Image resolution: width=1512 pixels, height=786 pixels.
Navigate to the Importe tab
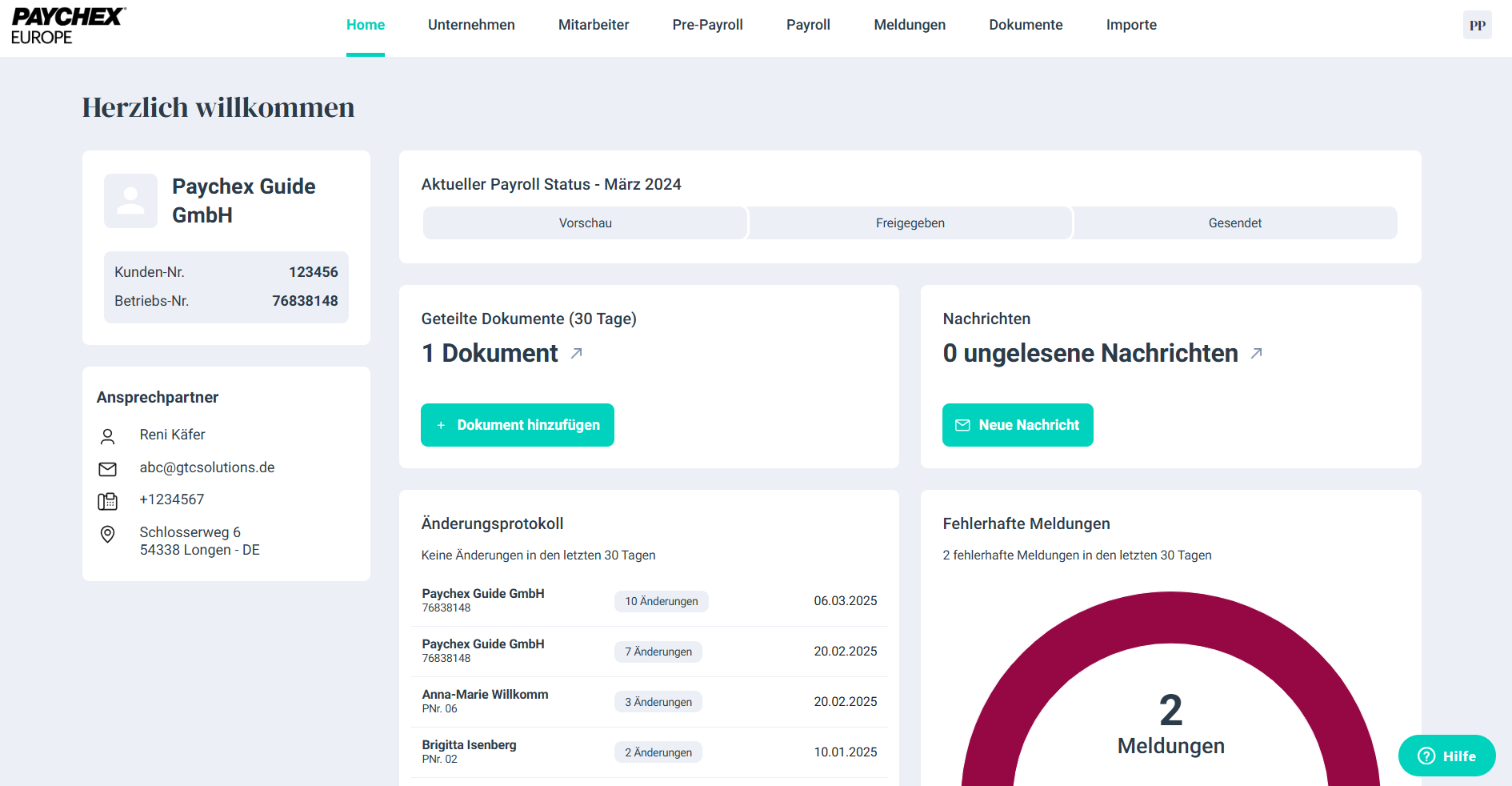click(1131, 25)
